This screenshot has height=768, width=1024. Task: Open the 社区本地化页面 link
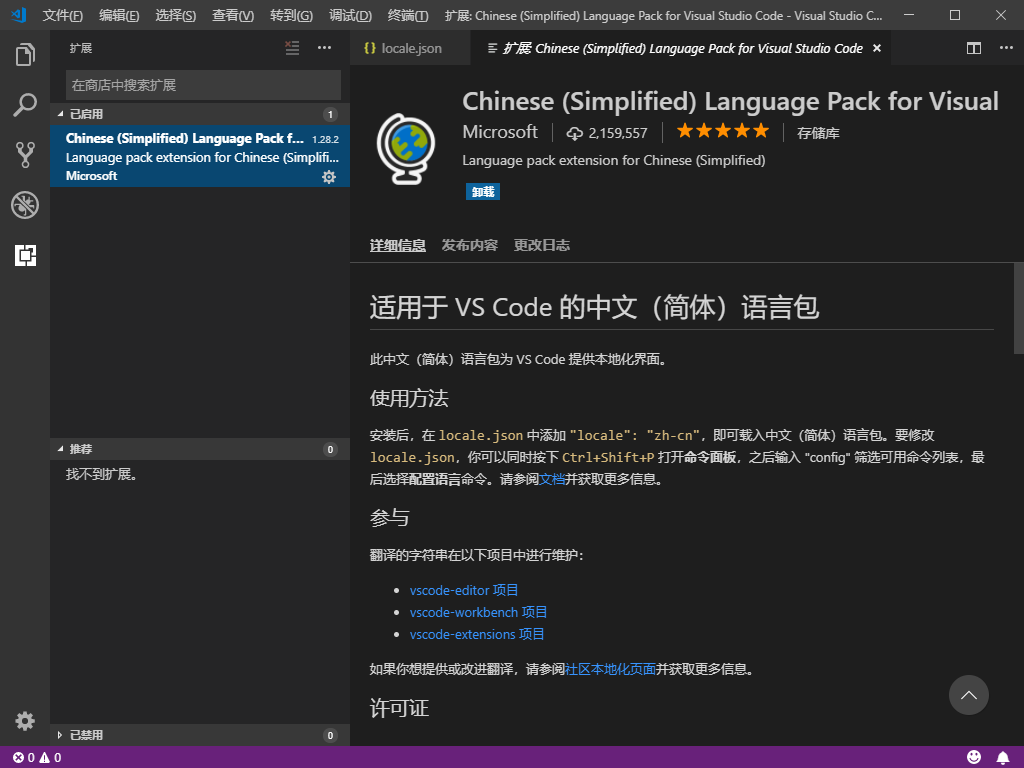610,669
